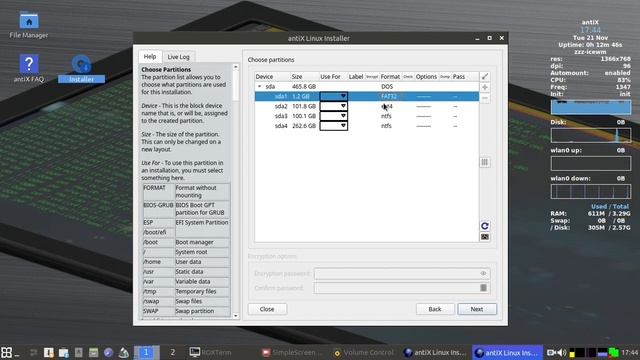Image resolution: width=640 pixels, height=360 pixels.
Task: Select the sda4 partition row
Action: [367, 126]
